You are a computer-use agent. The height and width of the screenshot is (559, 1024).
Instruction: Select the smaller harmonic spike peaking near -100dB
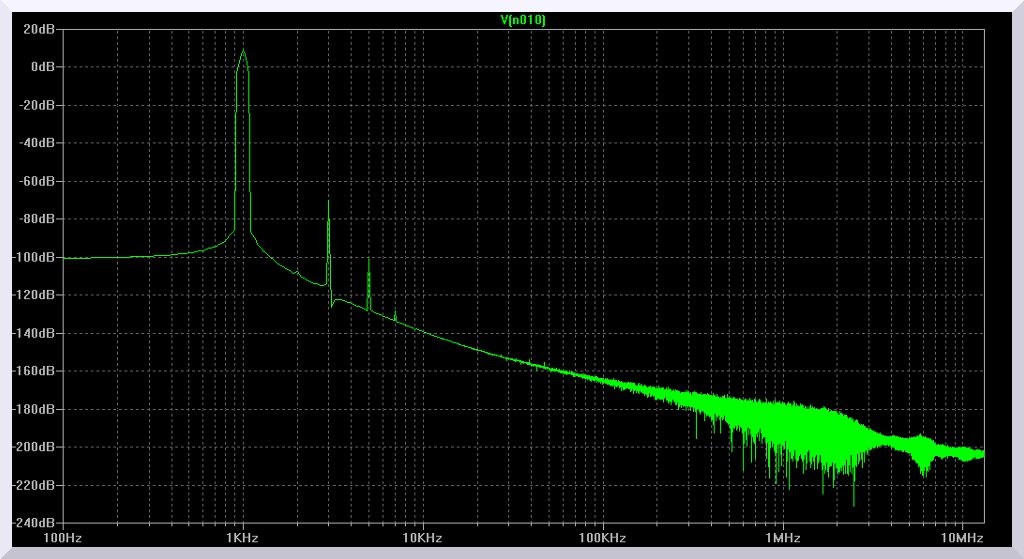pyautogui.click(x=368, y=259)
